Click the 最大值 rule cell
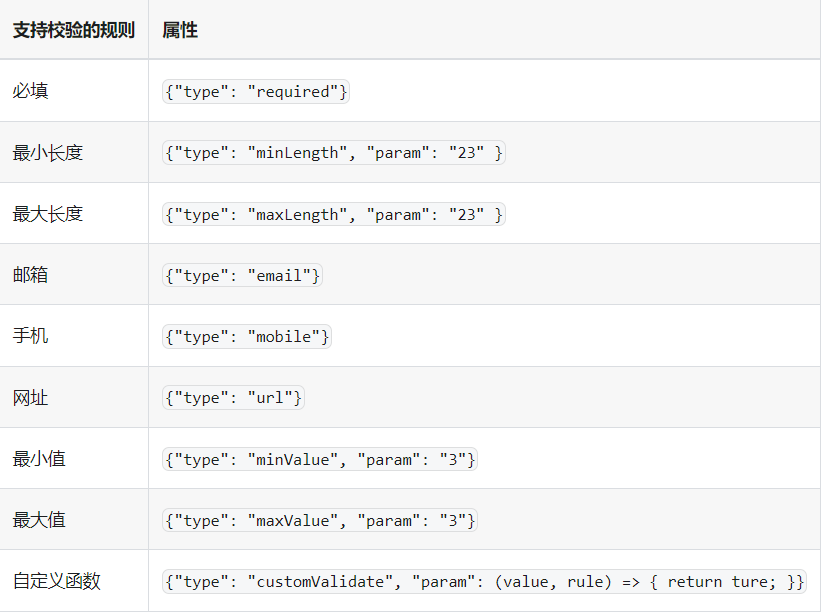 point(40,520)
